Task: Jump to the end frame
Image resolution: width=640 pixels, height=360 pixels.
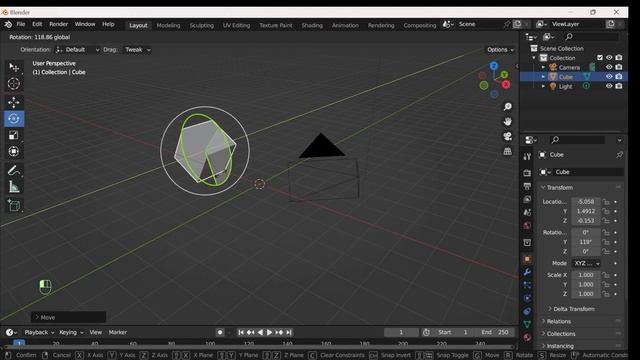Action: click(289, 332)
